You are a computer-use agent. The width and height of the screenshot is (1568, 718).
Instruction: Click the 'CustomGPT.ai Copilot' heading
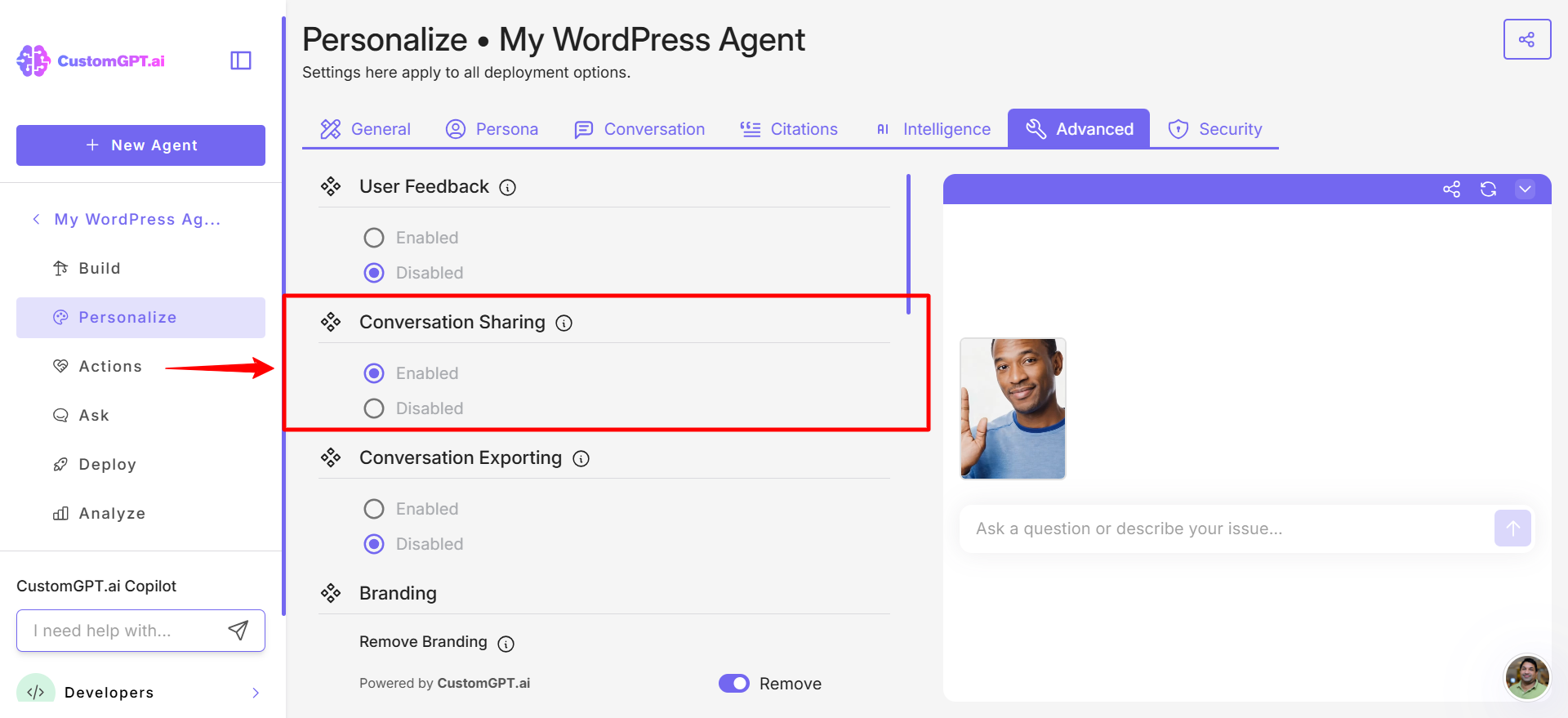point(96,586)
